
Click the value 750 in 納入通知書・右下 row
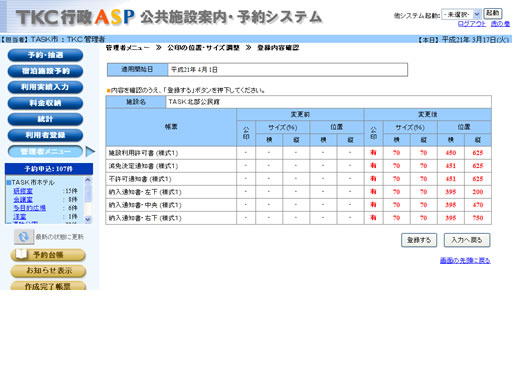[x=478, y=218]
